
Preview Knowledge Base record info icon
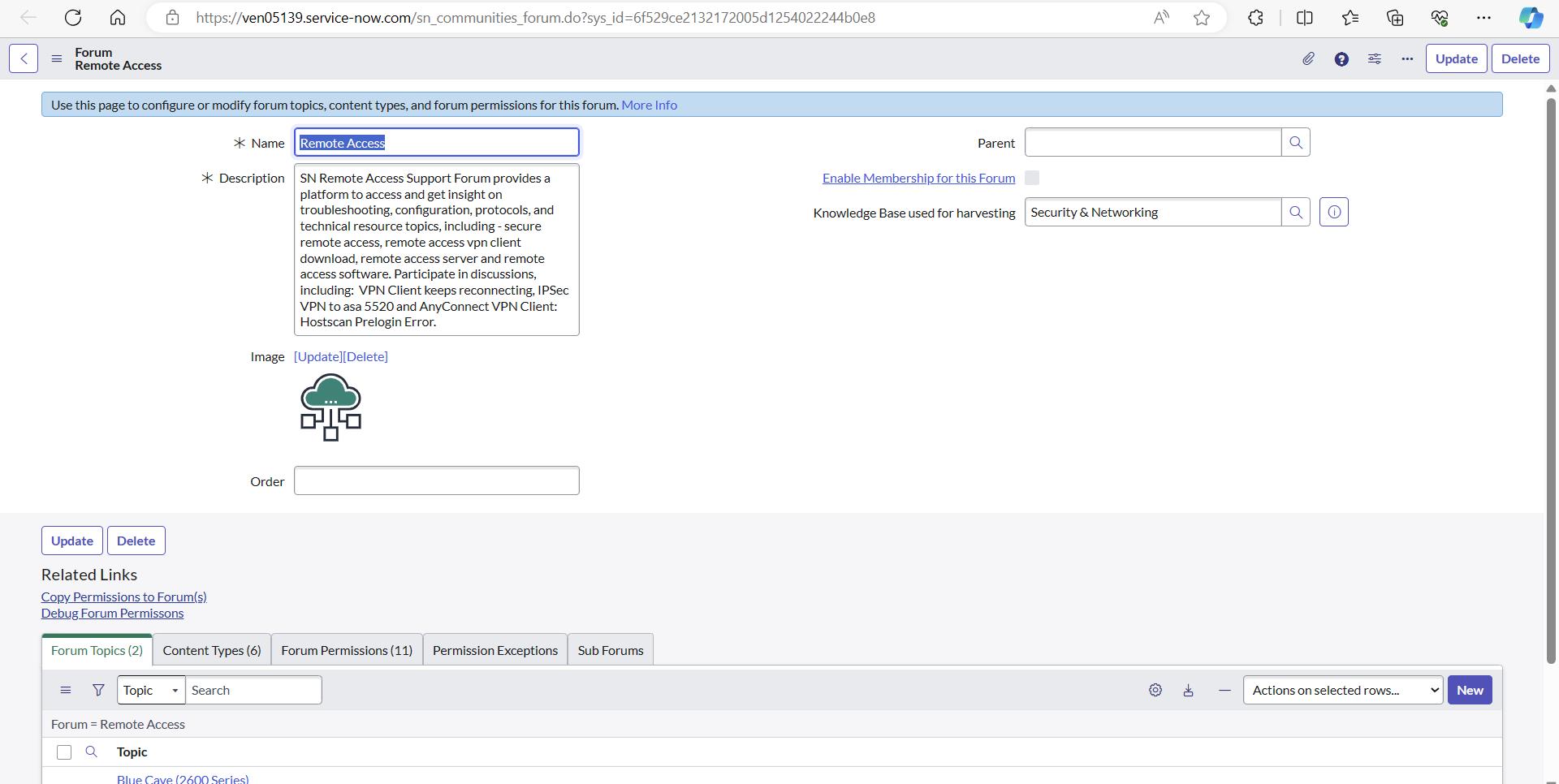click(1334, 213)
